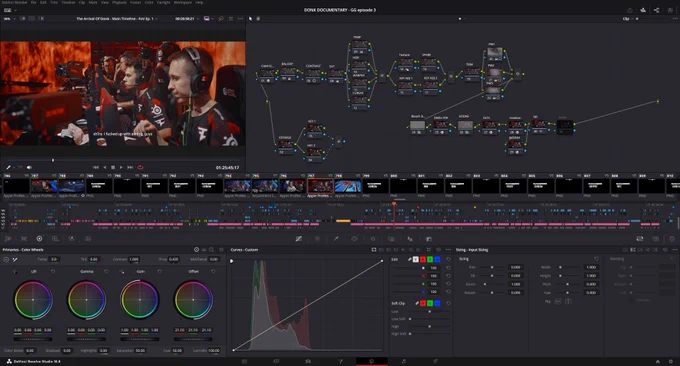
Task: Jump to first frame in viewer
Action: pyautogui.click(x=96, y=167)
